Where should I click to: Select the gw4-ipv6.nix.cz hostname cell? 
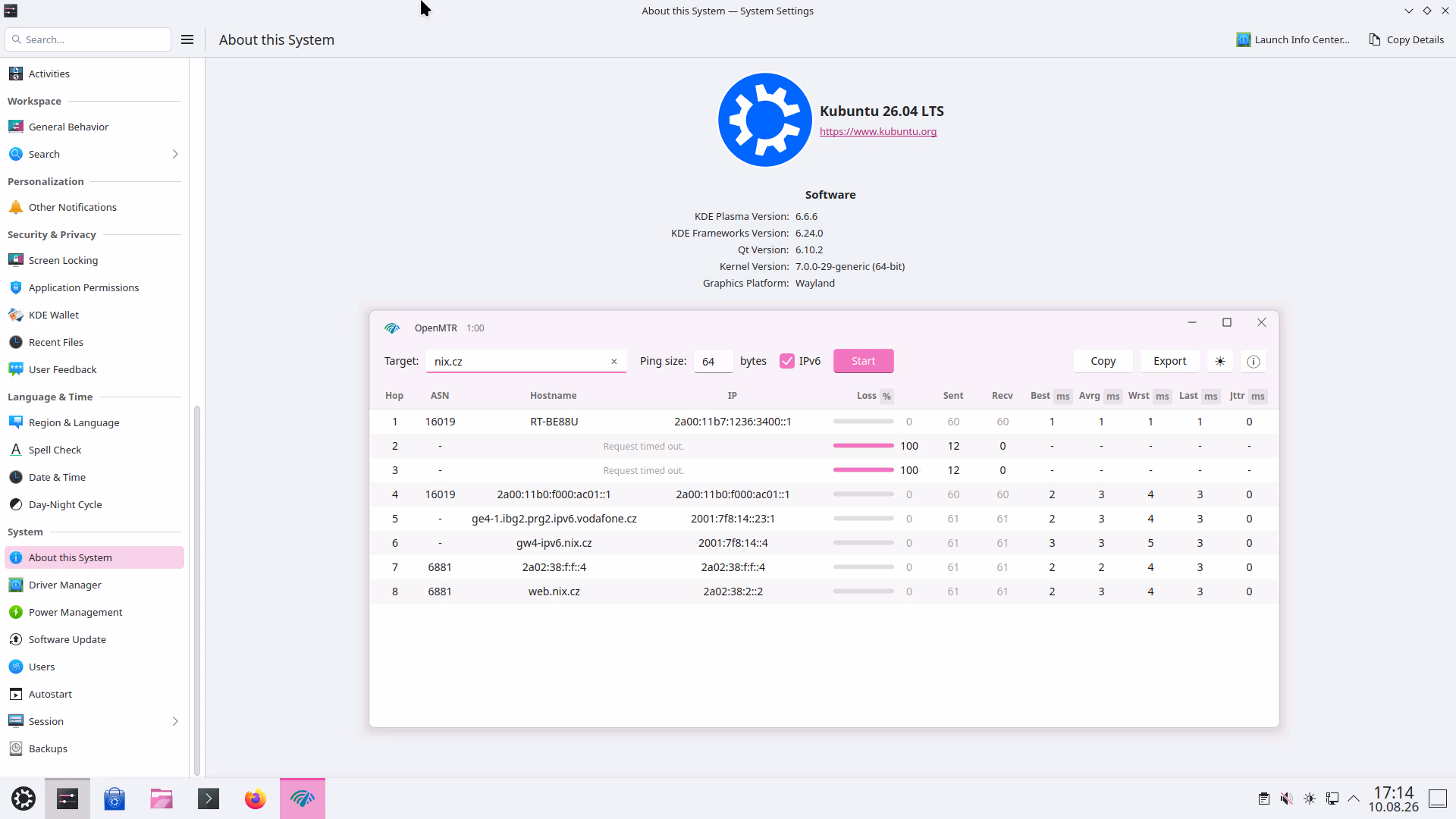[x=554, y=543]
